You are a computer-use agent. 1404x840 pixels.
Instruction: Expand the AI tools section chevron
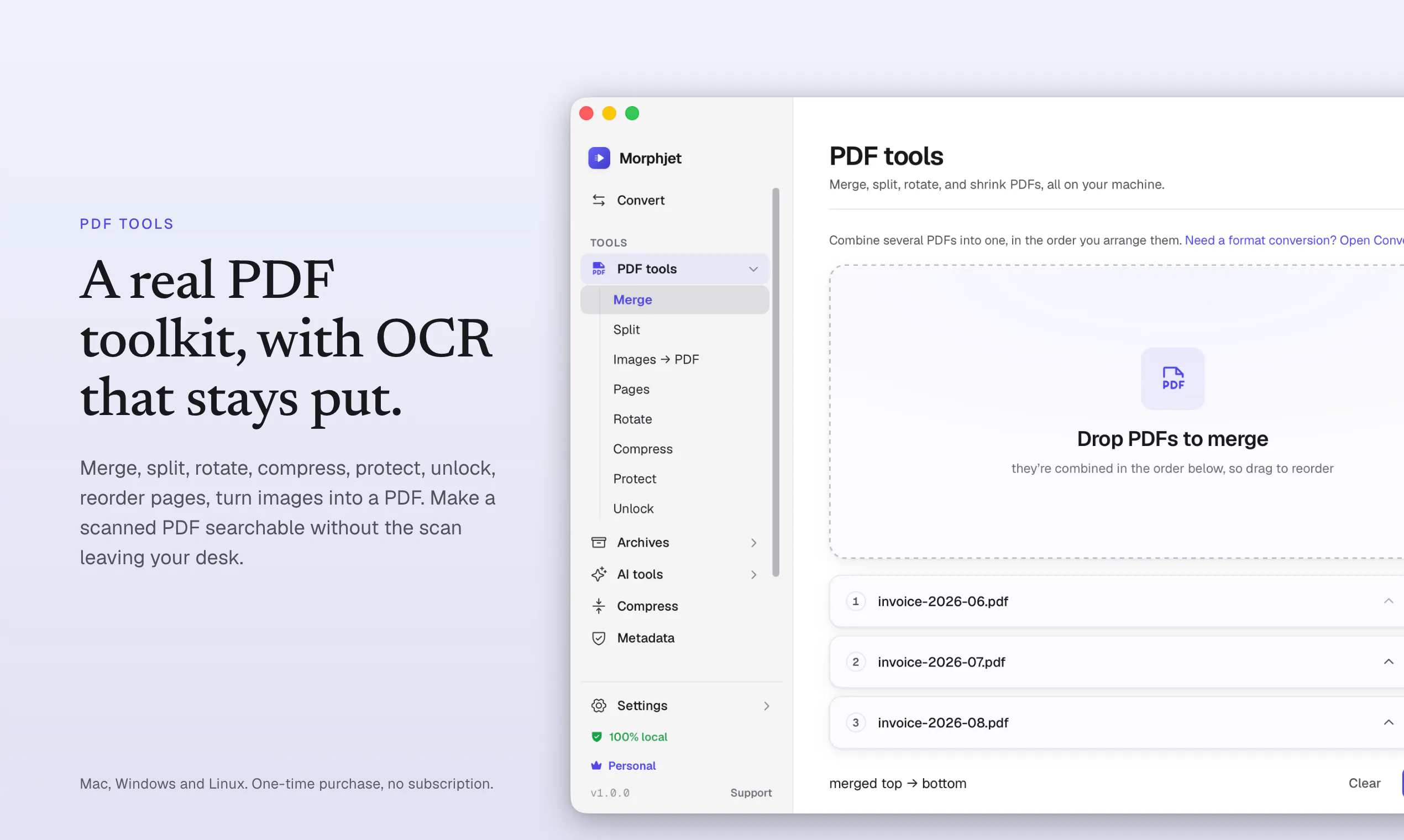click(x=753, y=574)
